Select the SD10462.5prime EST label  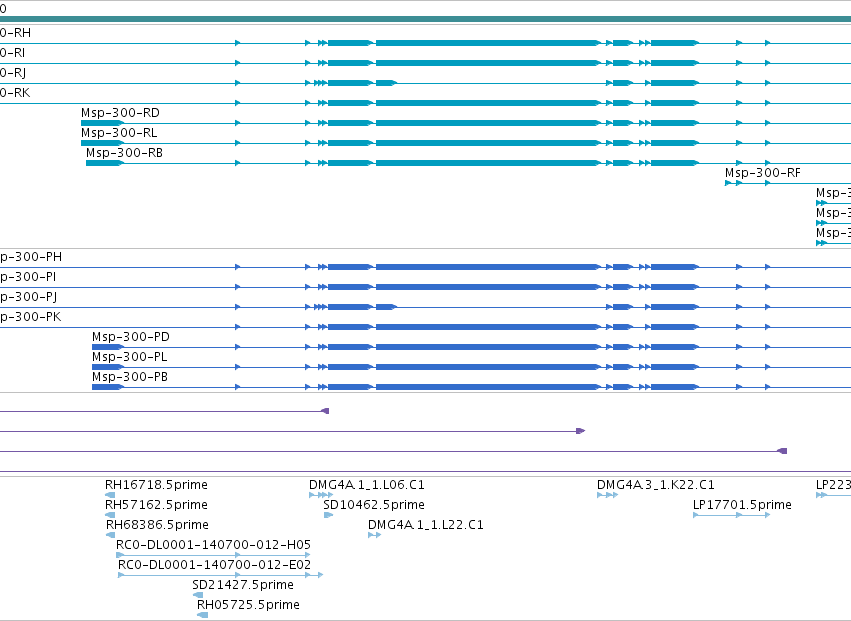point(374,505)
